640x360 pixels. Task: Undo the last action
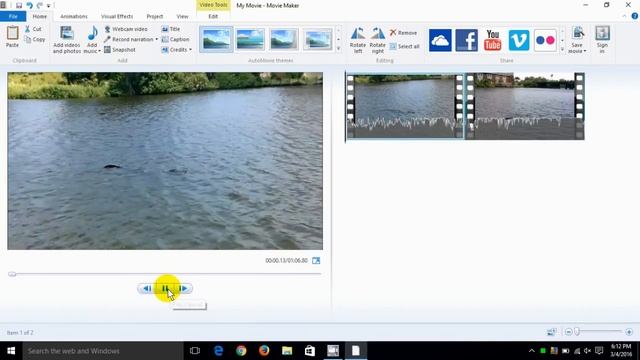[29, 5]
